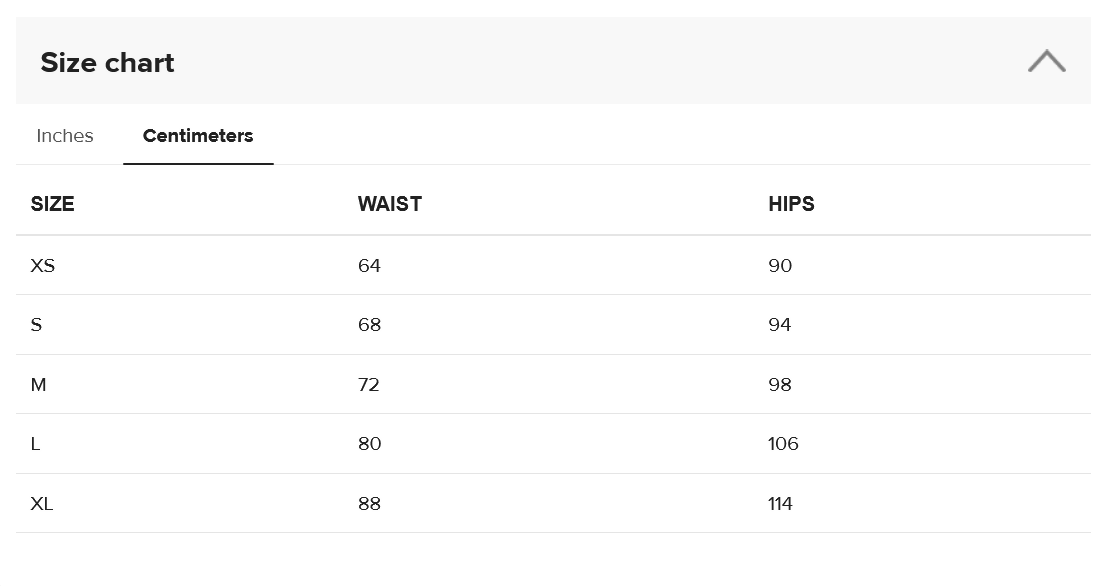The image size is (1106, 586).
Task: Select the Centimeters tab
Action: pos(198,136)
